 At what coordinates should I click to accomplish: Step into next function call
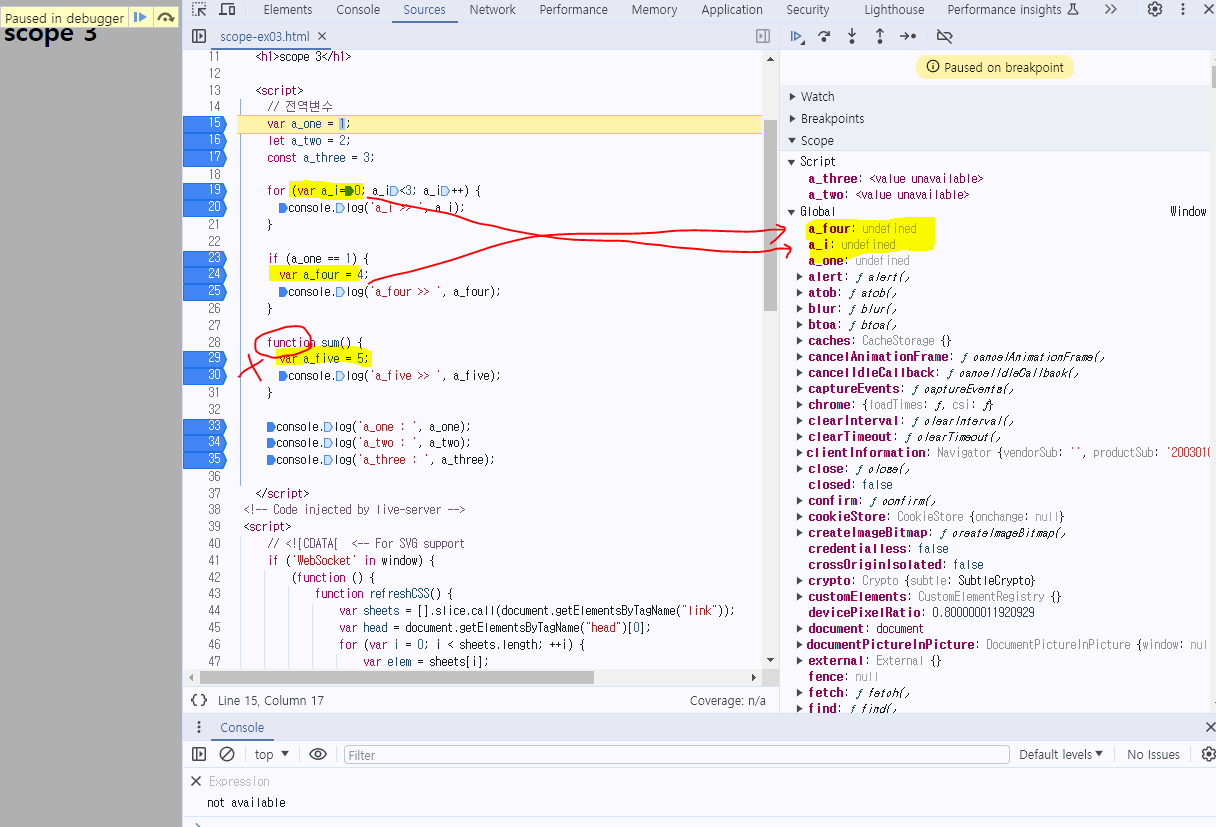point(852,36)
